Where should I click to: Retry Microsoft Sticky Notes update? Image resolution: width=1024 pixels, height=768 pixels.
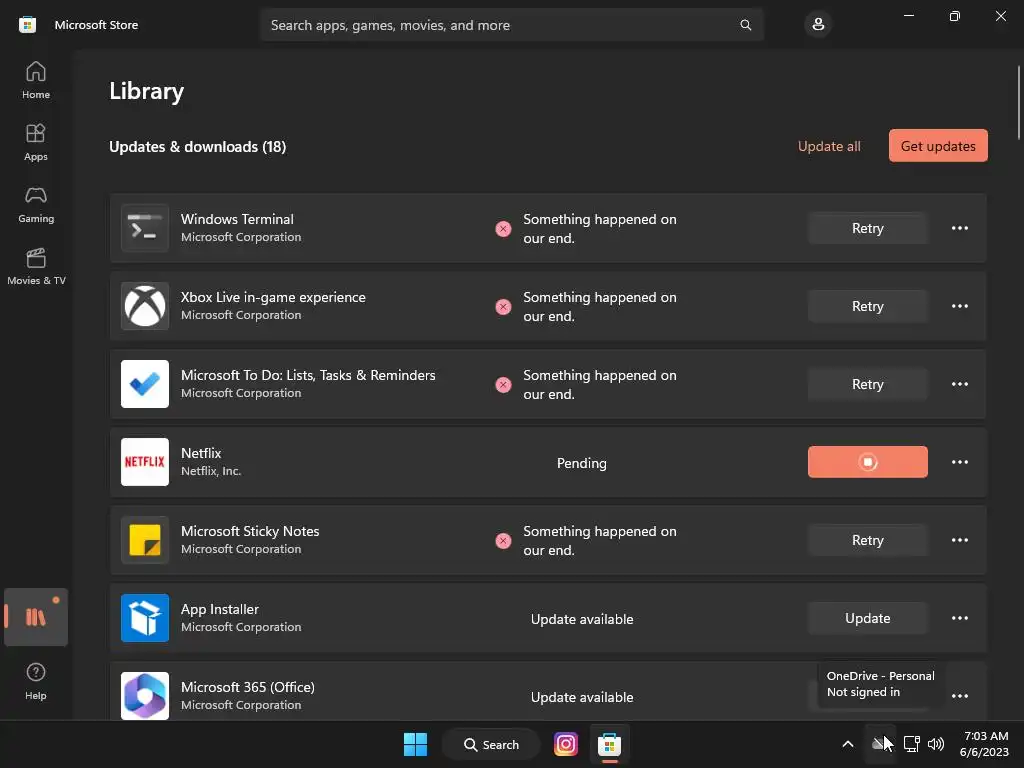coord(867,540)
